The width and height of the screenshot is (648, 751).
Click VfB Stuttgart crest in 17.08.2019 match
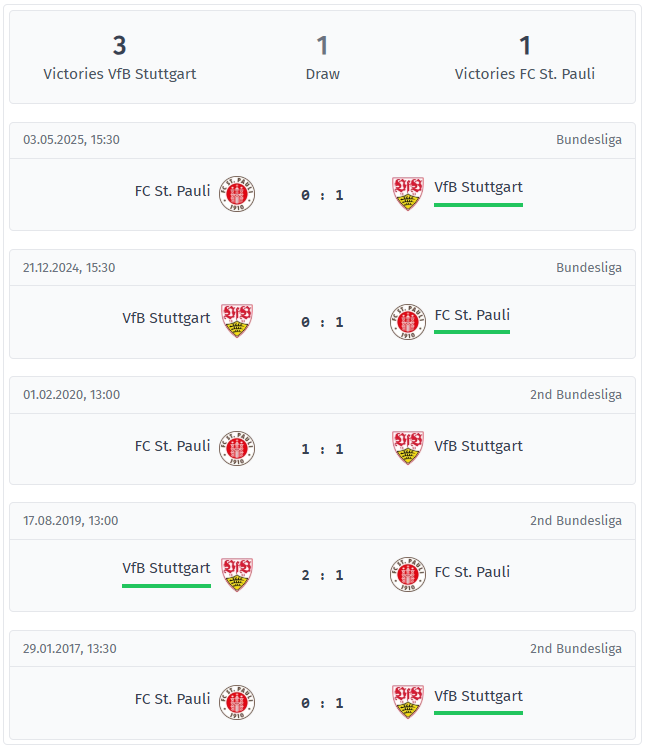[x=237, y=574]
